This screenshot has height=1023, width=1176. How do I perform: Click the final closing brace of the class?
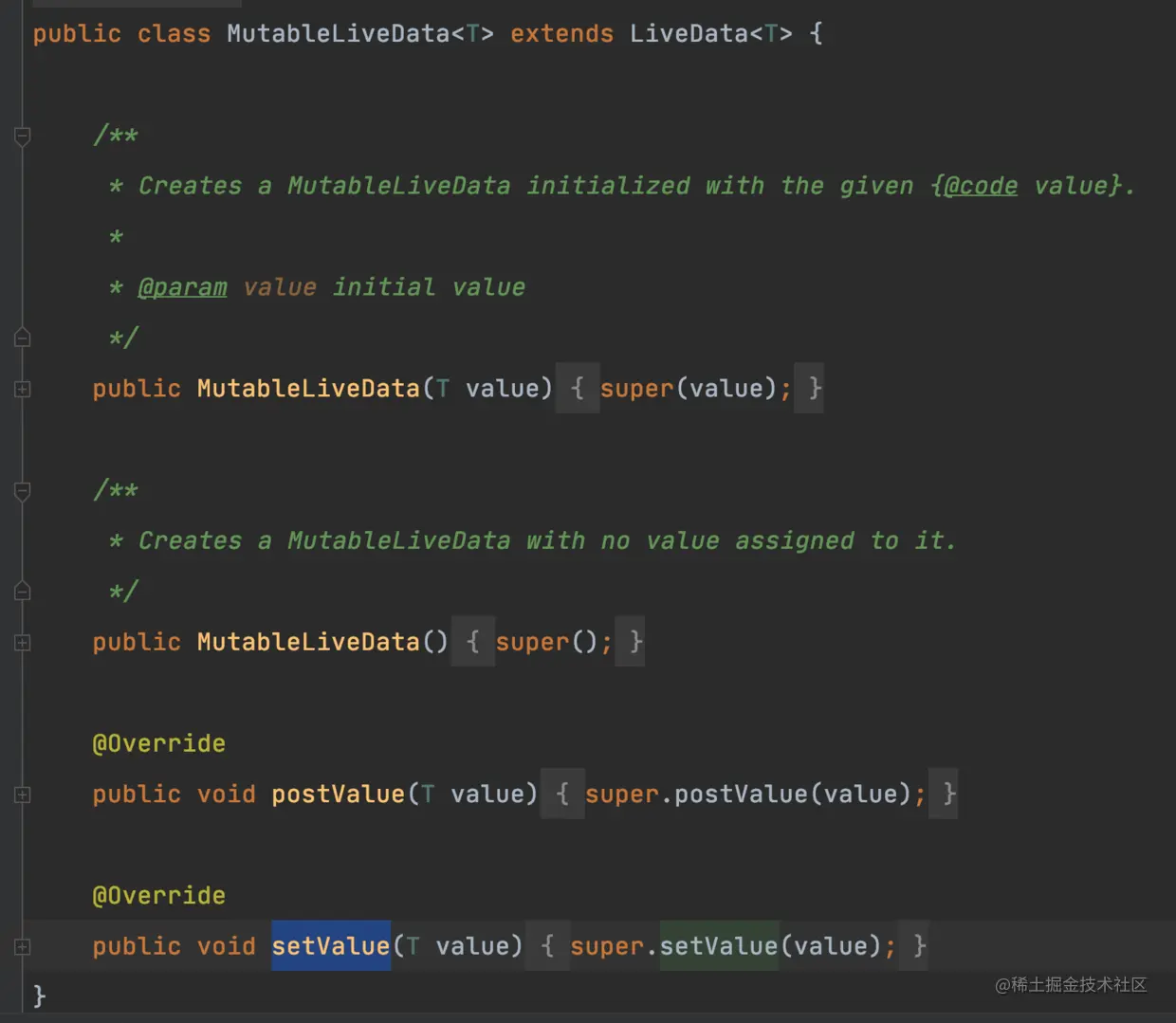click(x=39, y=996)
